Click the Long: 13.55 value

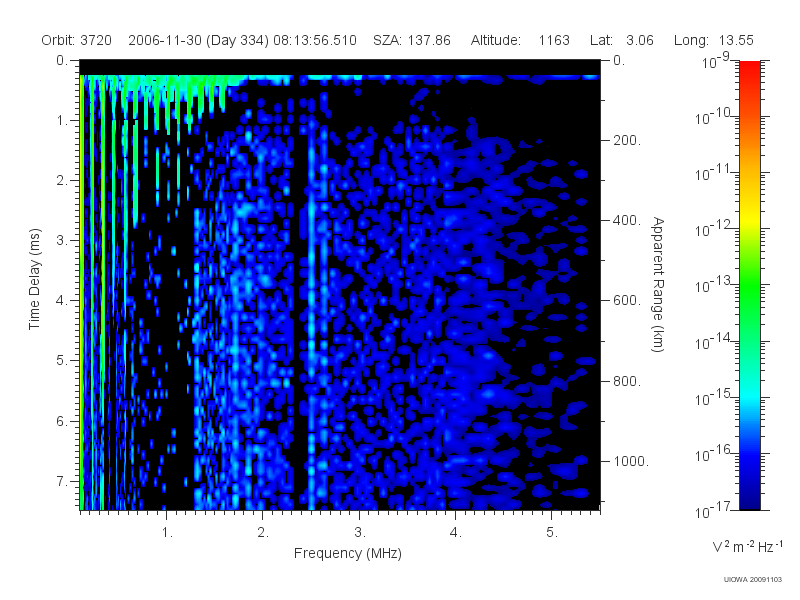713,40
